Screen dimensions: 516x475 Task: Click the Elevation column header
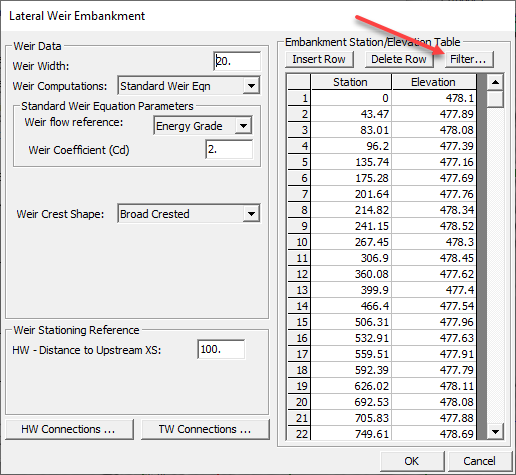434,82
